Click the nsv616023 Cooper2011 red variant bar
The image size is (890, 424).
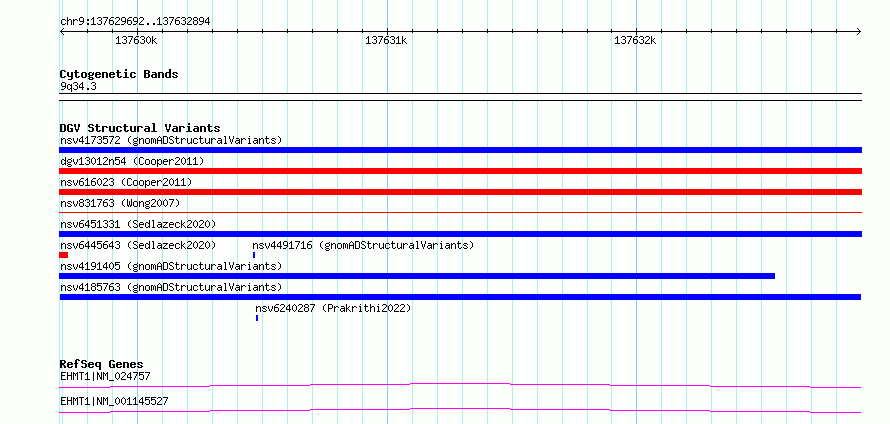point(460,192)
